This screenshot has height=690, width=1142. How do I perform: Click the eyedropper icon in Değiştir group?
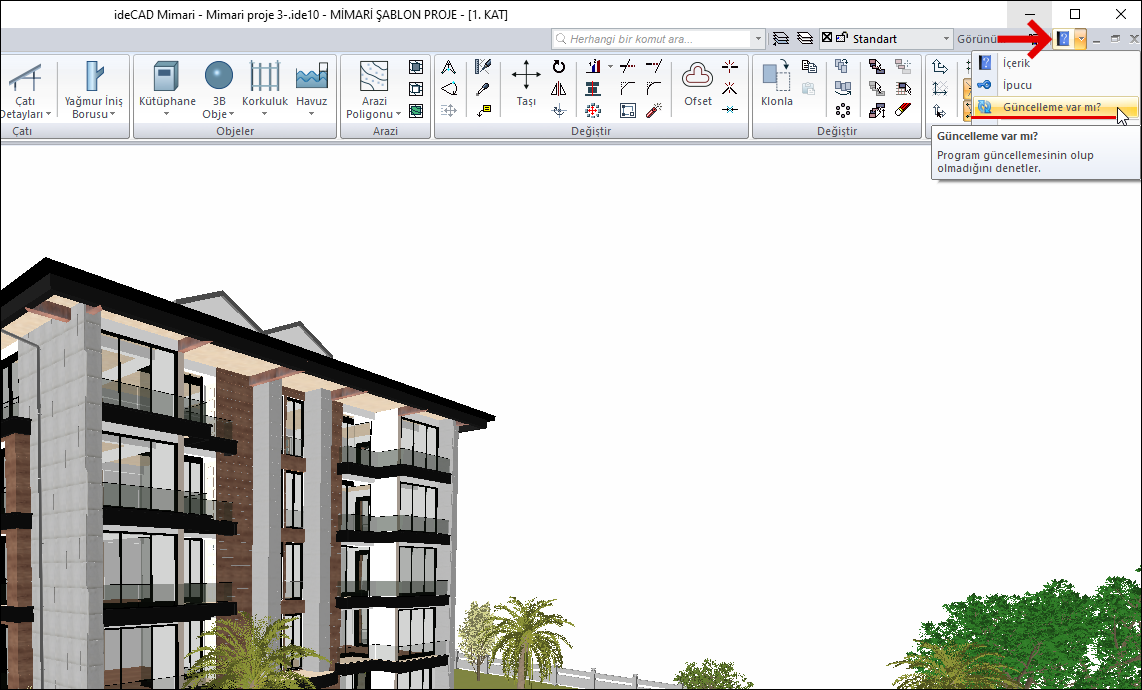tap(482, 89)
